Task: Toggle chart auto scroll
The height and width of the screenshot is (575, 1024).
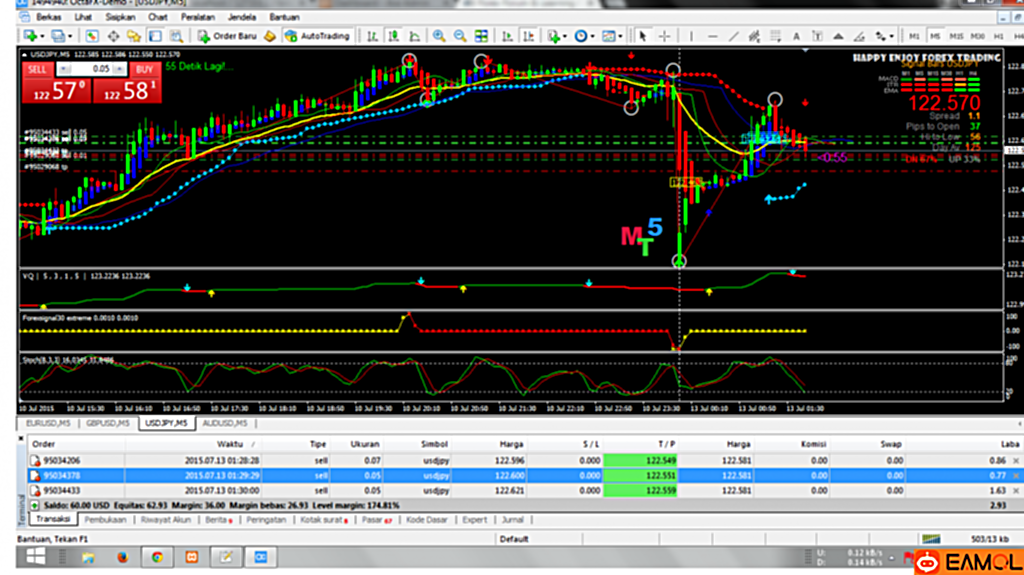Action: [x=507, y=36]
